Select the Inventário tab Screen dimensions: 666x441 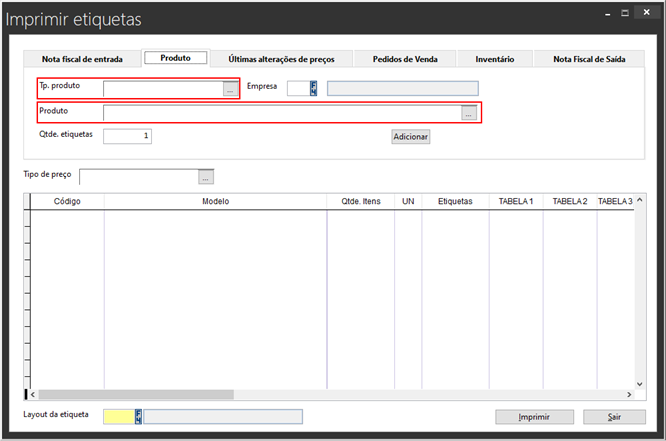coord(493,59)
